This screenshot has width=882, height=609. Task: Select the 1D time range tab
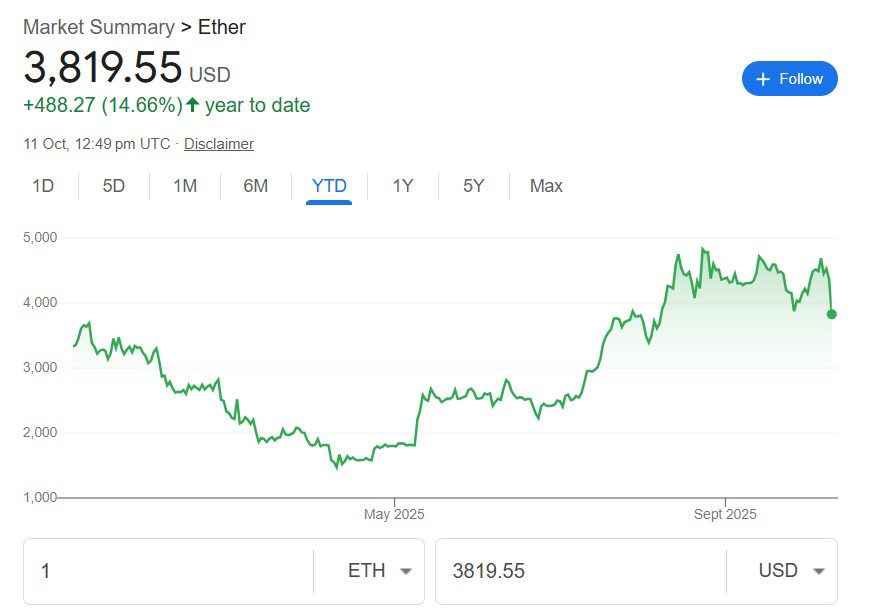tap(43, 186)
